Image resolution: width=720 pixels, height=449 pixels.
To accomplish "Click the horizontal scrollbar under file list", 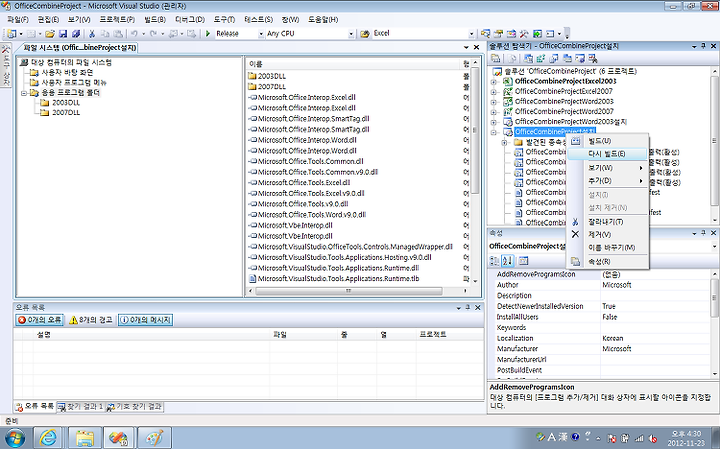I will click(349, 291).
